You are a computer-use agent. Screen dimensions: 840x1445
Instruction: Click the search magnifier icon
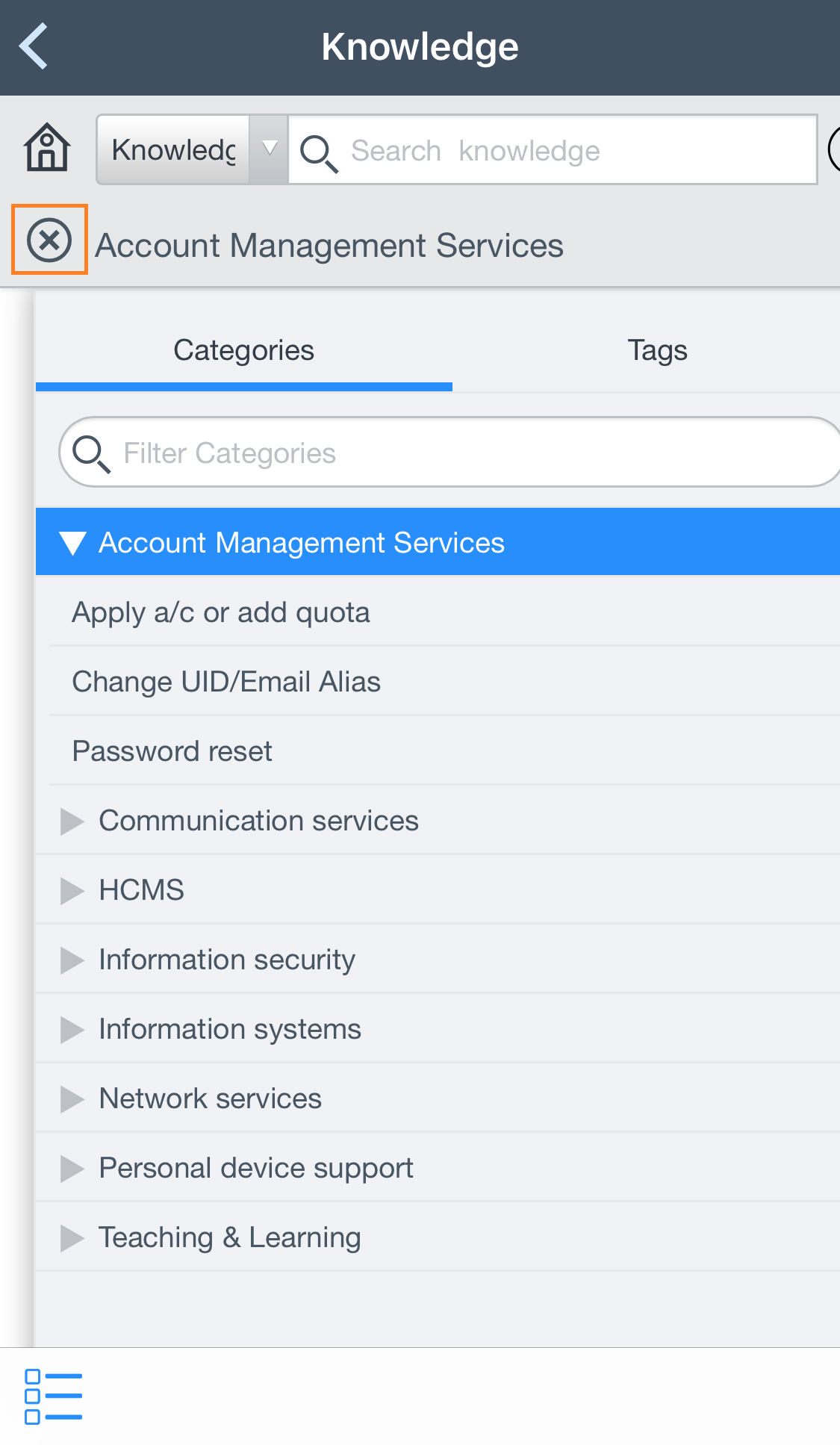[320, 152]
